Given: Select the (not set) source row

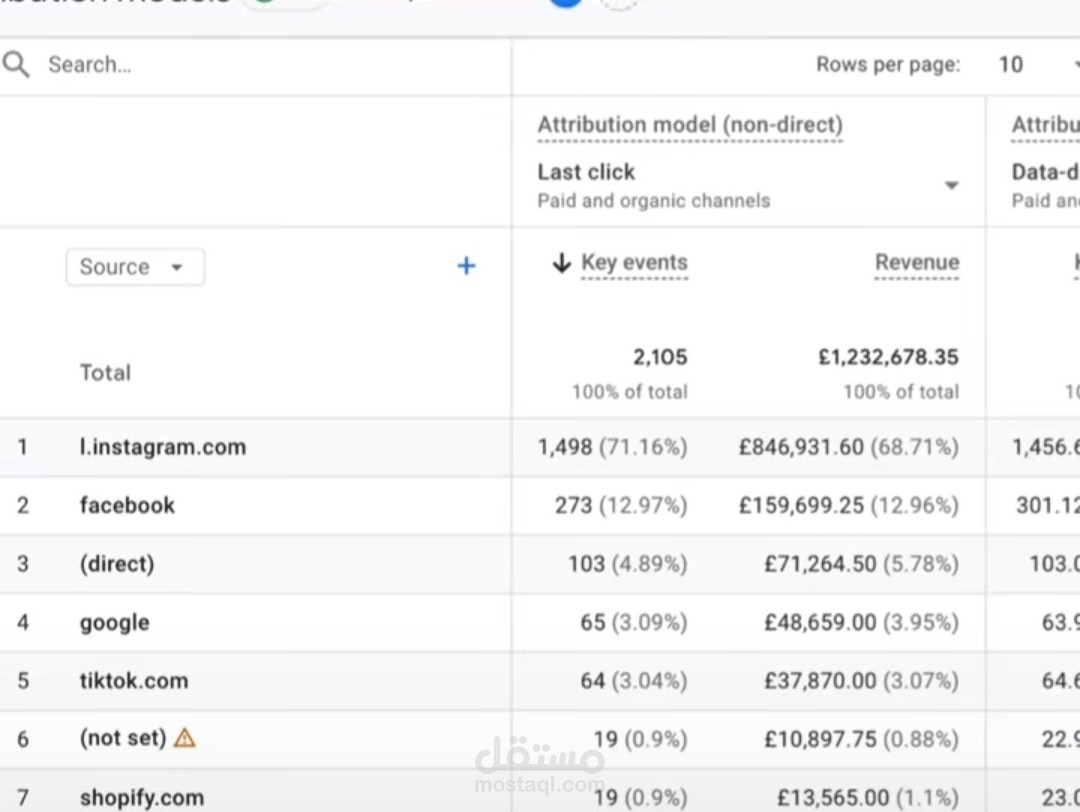Looking at the screenshot, I should click(123, 738).
